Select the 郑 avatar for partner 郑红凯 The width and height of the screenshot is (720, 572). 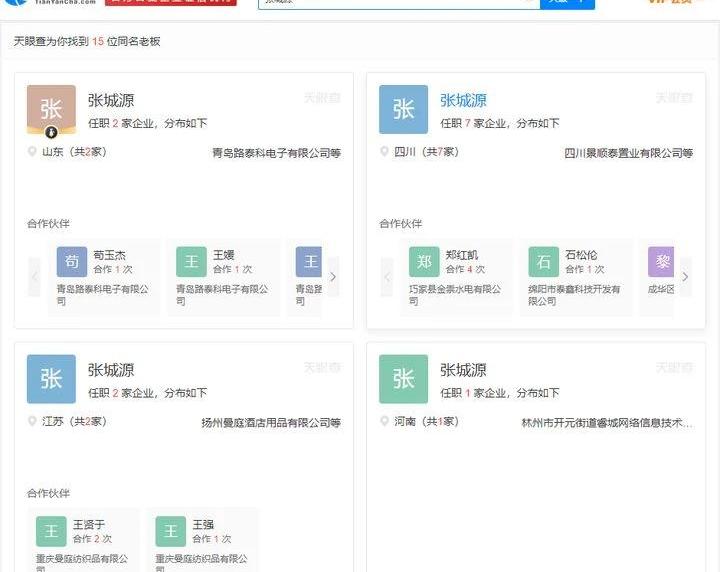point(424,262)
